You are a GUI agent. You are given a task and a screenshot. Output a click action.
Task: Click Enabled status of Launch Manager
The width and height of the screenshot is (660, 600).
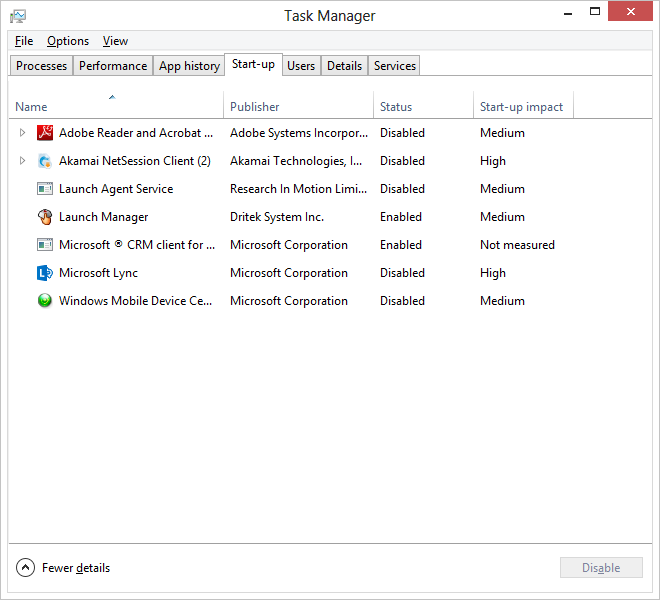pos(401,217)
